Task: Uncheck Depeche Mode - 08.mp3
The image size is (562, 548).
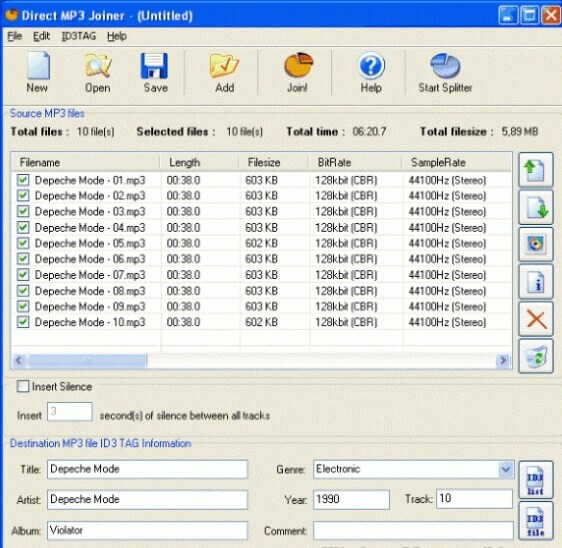Action: 23,290
